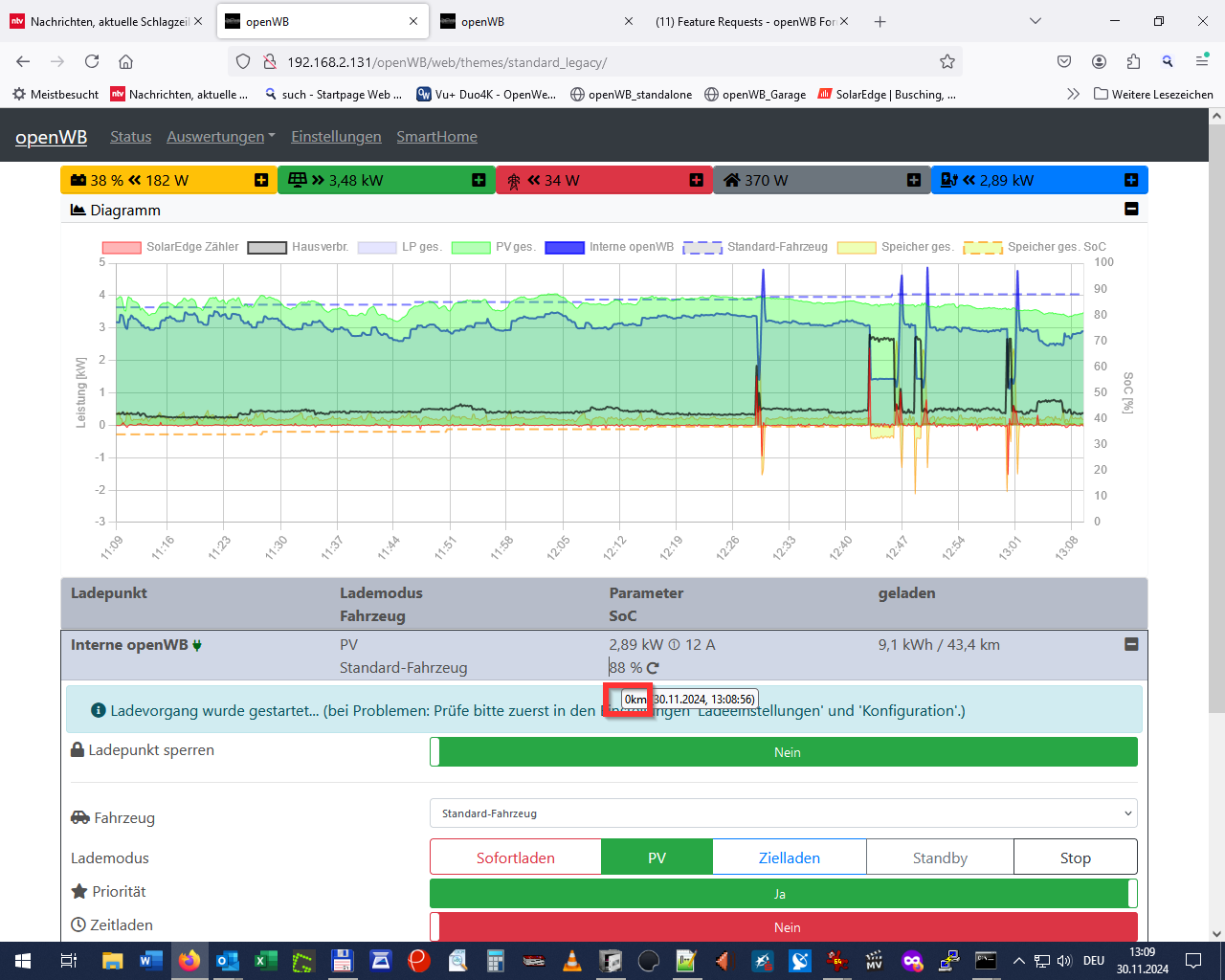This screenshot has width=1225, height=980.
Task: Go to the openWB home logo link
Action: click(51, 137)
